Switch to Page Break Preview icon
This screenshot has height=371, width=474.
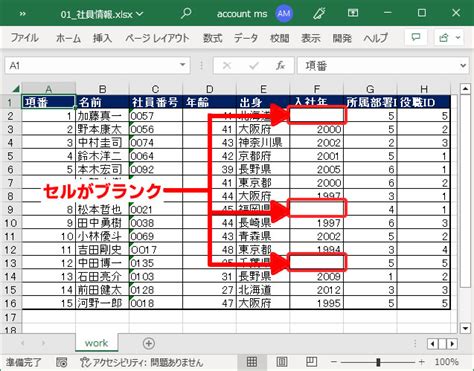[x=311, y=362]
